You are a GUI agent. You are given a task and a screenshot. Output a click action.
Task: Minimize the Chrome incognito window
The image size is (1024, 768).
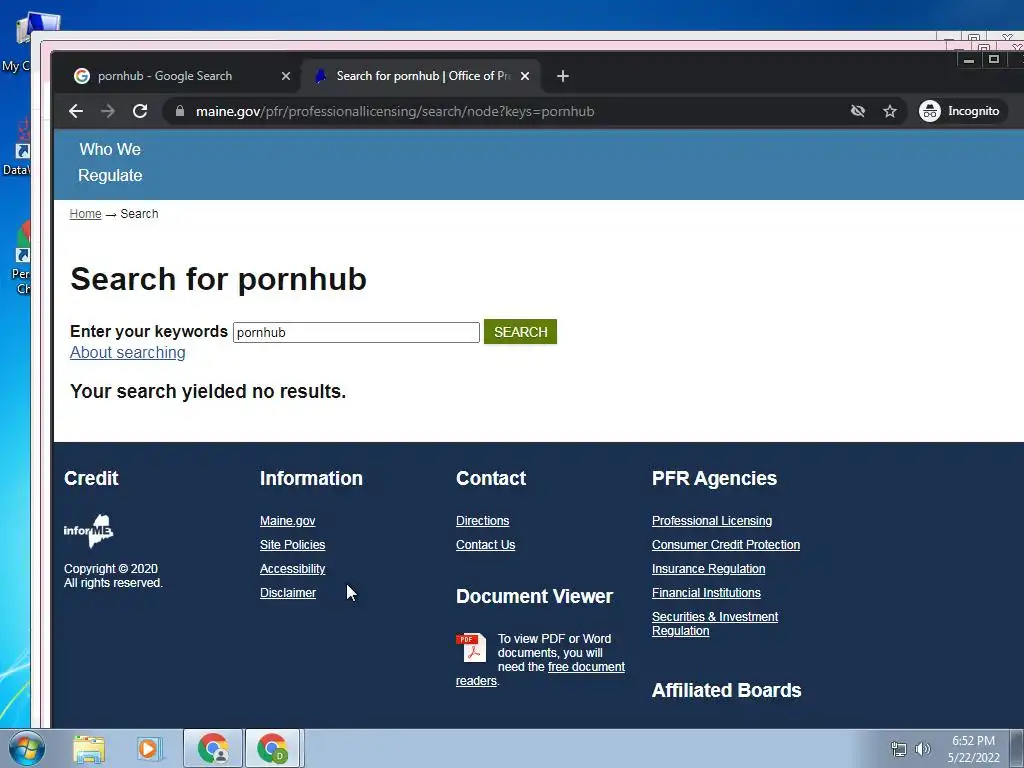point(968,60)
